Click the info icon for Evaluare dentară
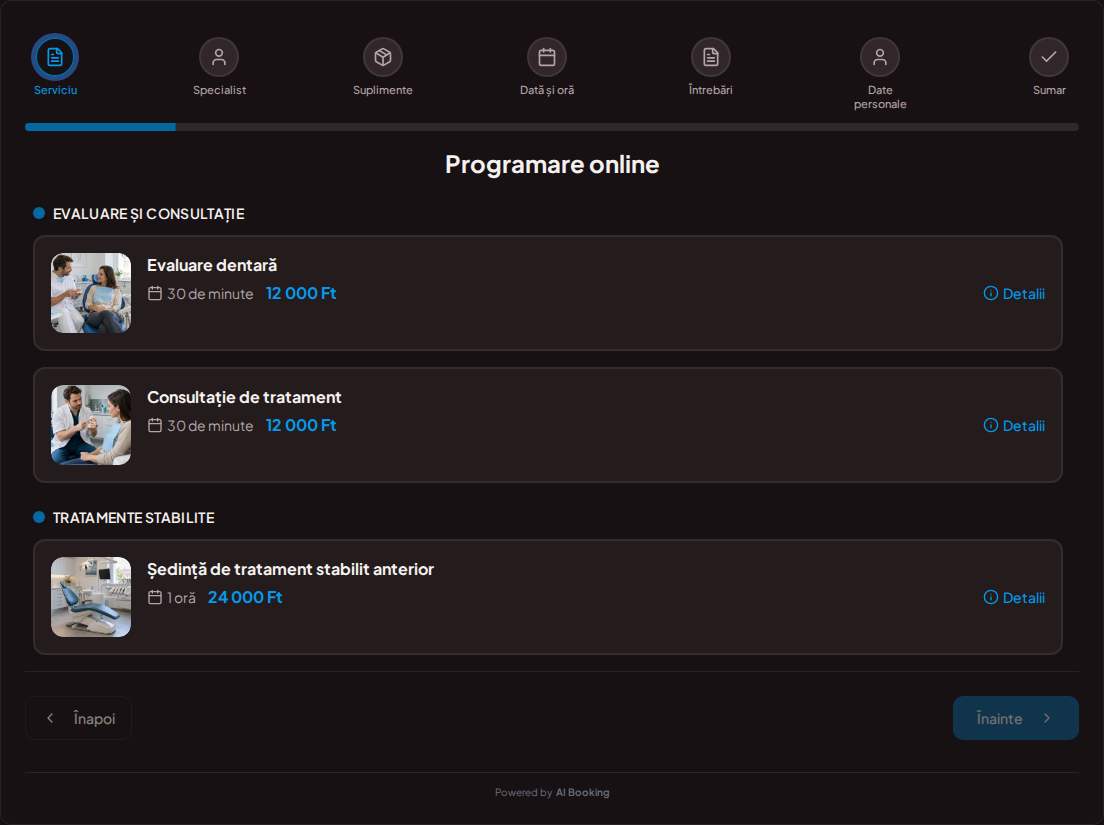Screen dimensions: 1104x825 tap(991, 294)
